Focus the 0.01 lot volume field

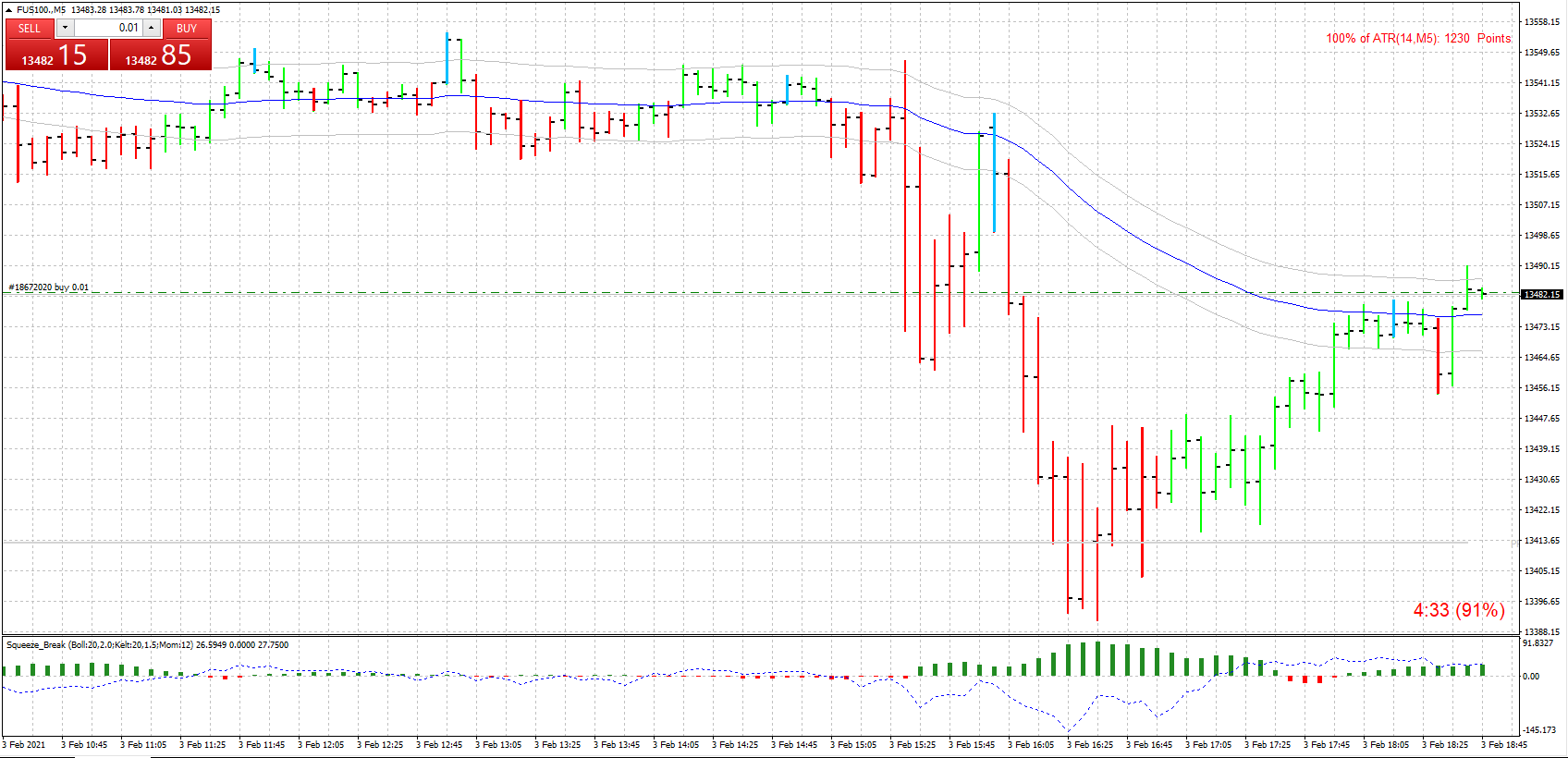pos(107,28)
